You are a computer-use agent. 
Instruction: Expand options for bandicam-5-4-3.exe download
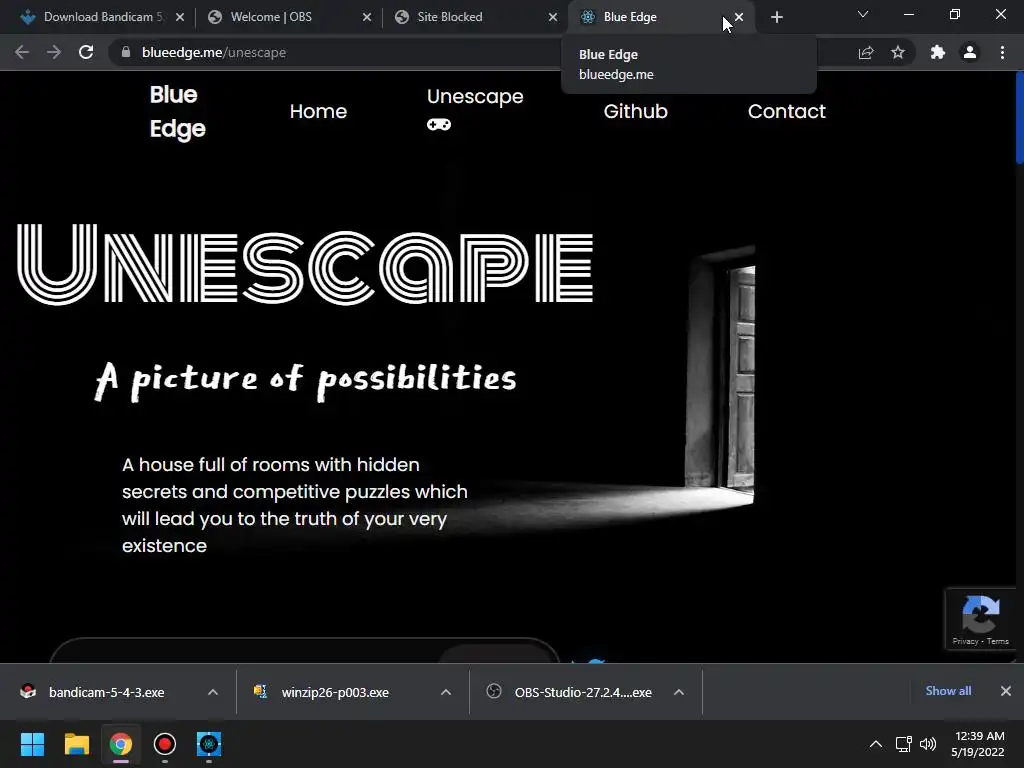(x=213, y=692)
